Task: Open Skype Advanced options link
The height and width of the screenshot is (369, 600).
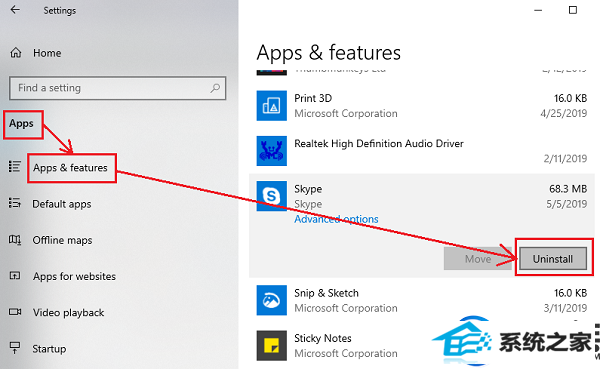Action: (336, 219)
